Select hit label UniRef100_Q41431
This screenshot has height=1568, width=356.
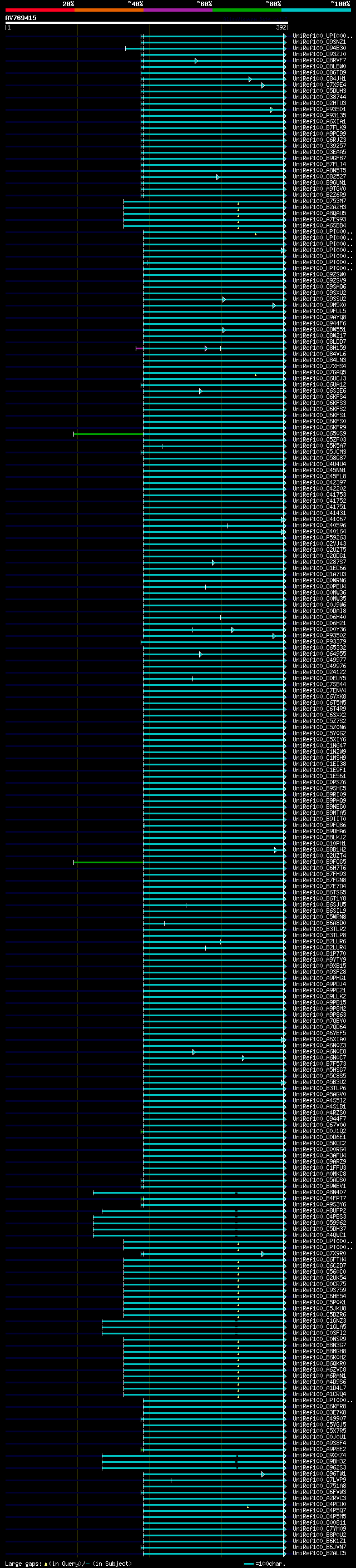click(319, 513)
